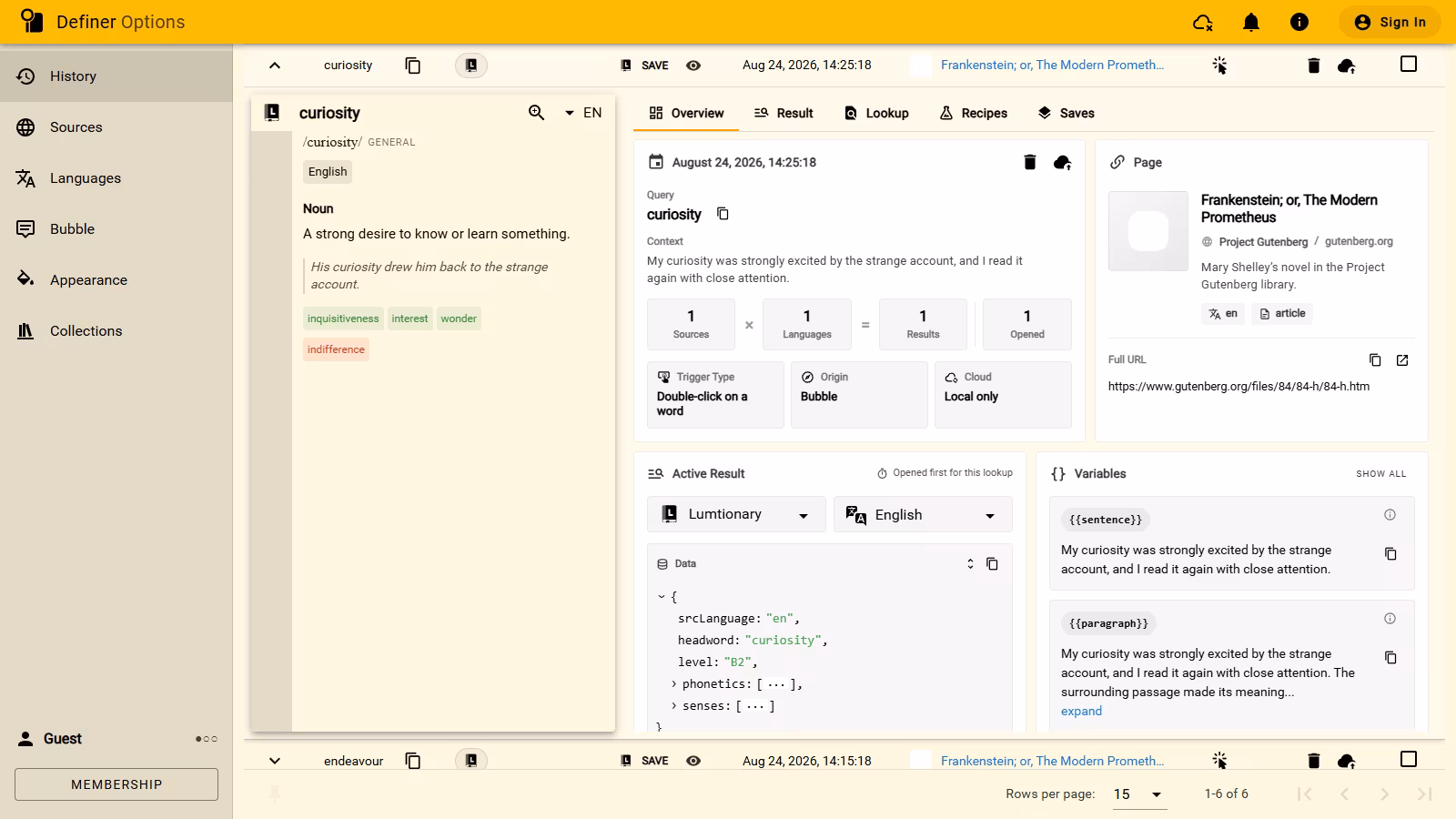
Task: Open Collections in sidebar
Action: [x=116, y=331]
